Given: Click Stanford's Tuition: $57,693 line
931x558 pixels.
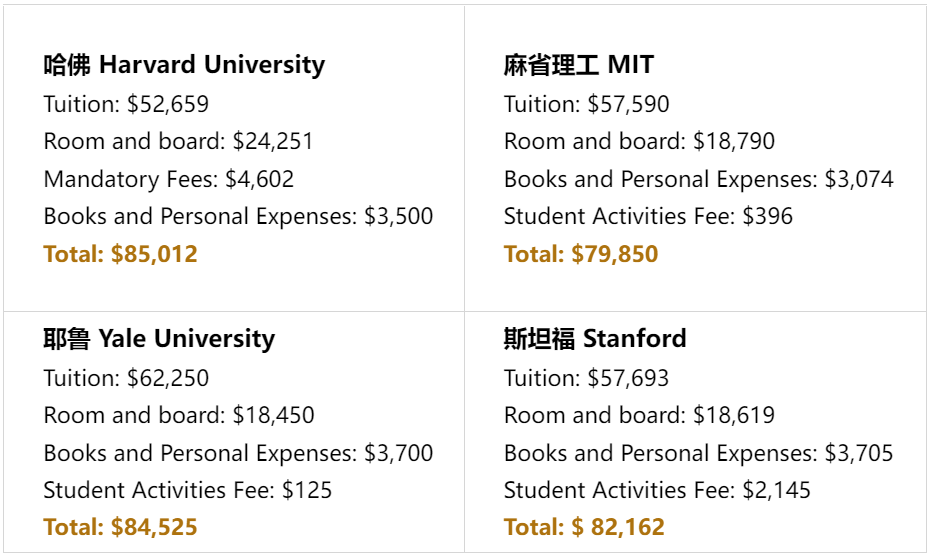Looking at the screenshot, I should coord(587,378).
